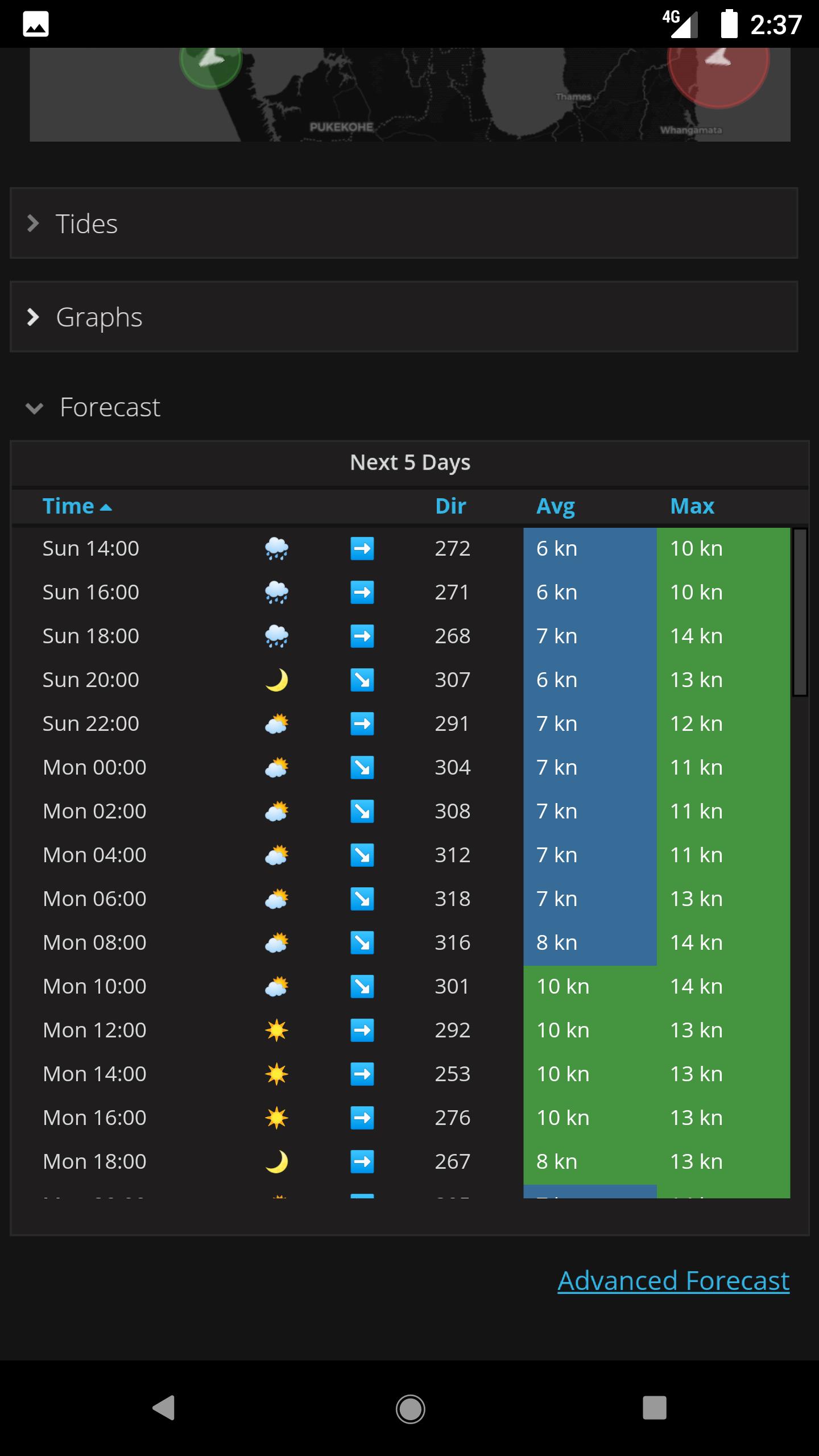The width and height of the screenshot is (819, 1456).
Task: Click the rain cloud icon for Sun 14:00
Action: [276, 549]
